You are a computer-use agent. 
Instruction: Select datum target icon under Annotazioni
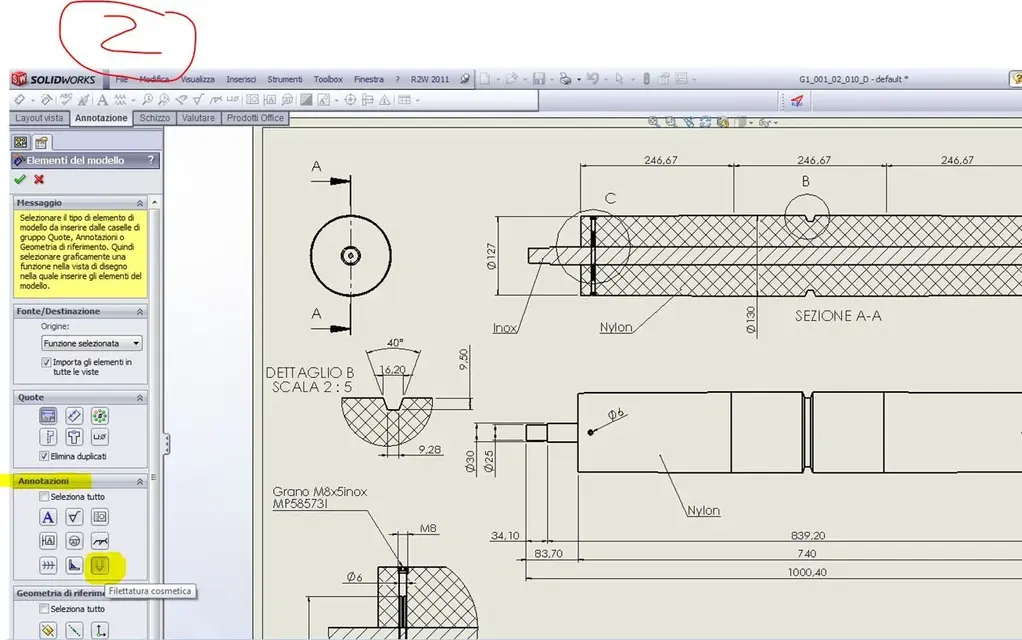[x=74, y=541]
